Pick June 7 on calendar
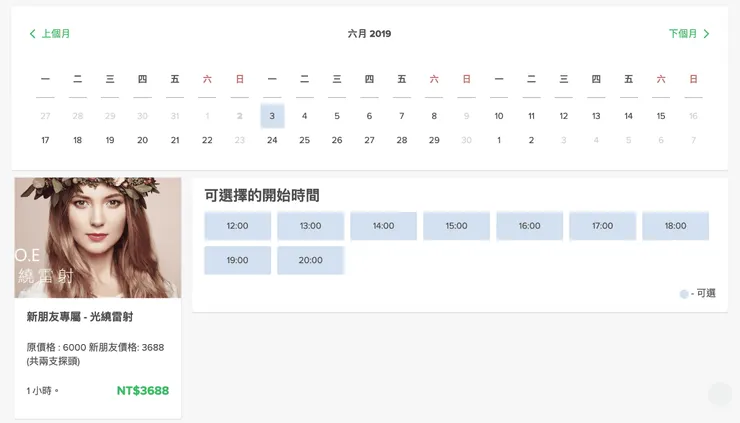Screen dimensions: 740x423 402,116
